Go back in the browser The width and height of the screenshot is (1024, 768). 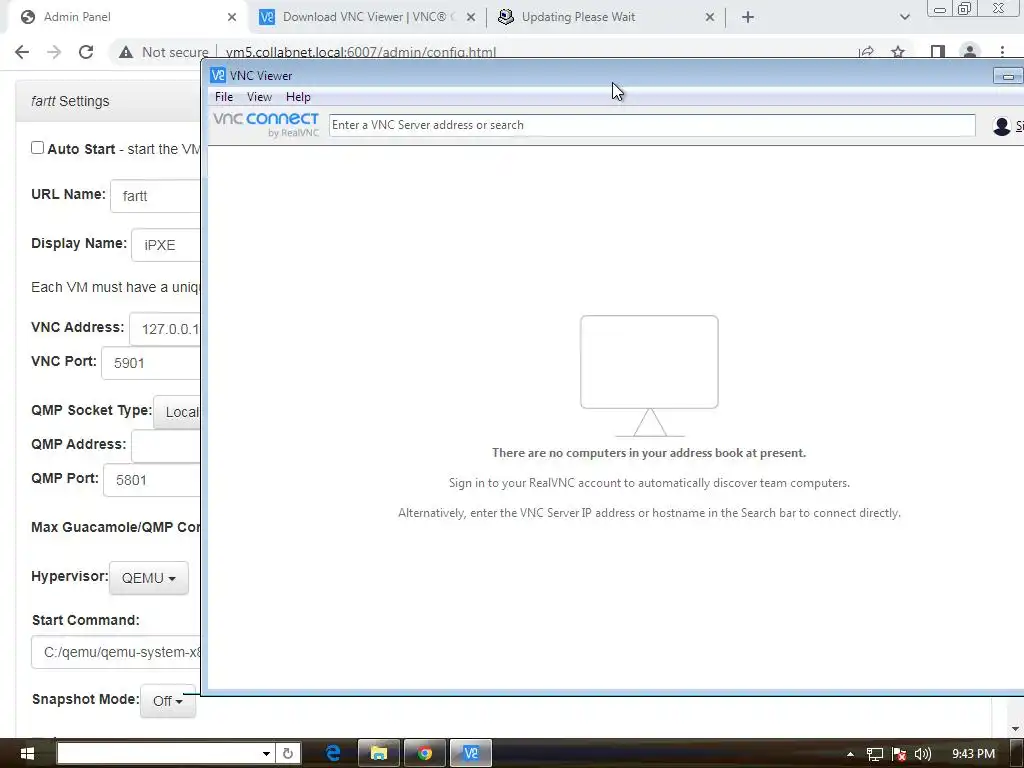[x=22, y=52]
